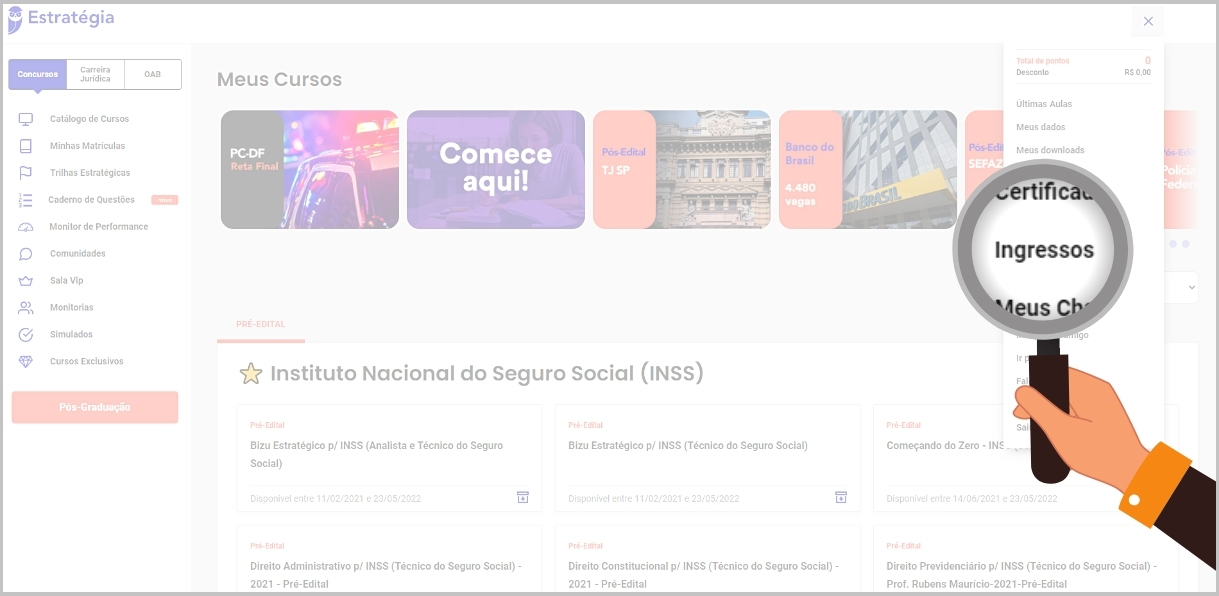The height and width of the screenshot is (596, 1219).
Task: Open Meus downloads menu entry
Action: click(1050, 150)
